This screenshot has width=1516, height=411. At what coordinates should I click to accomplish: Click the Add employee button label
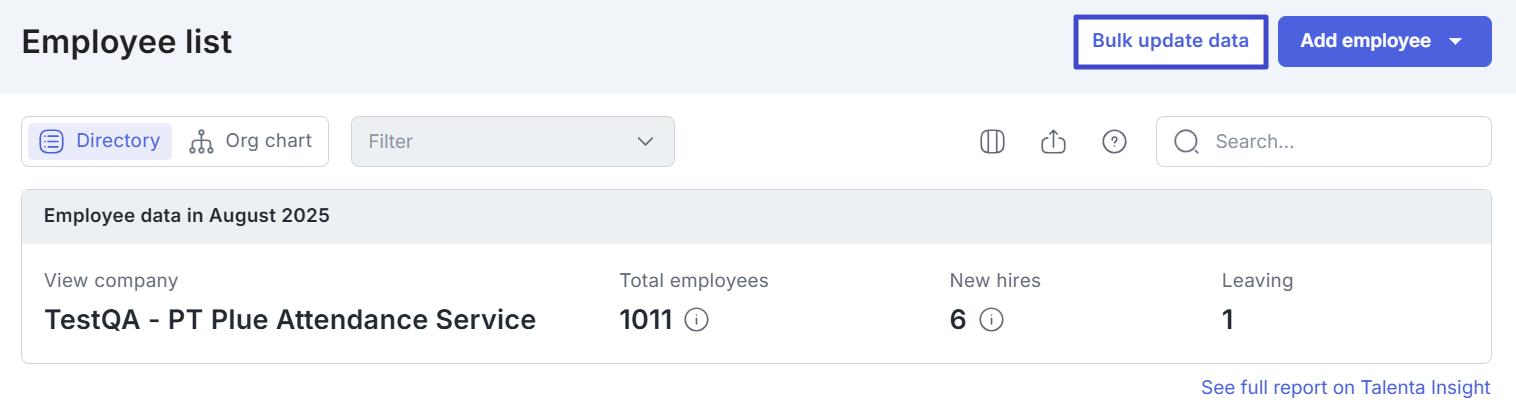(x=1365, y=41)
